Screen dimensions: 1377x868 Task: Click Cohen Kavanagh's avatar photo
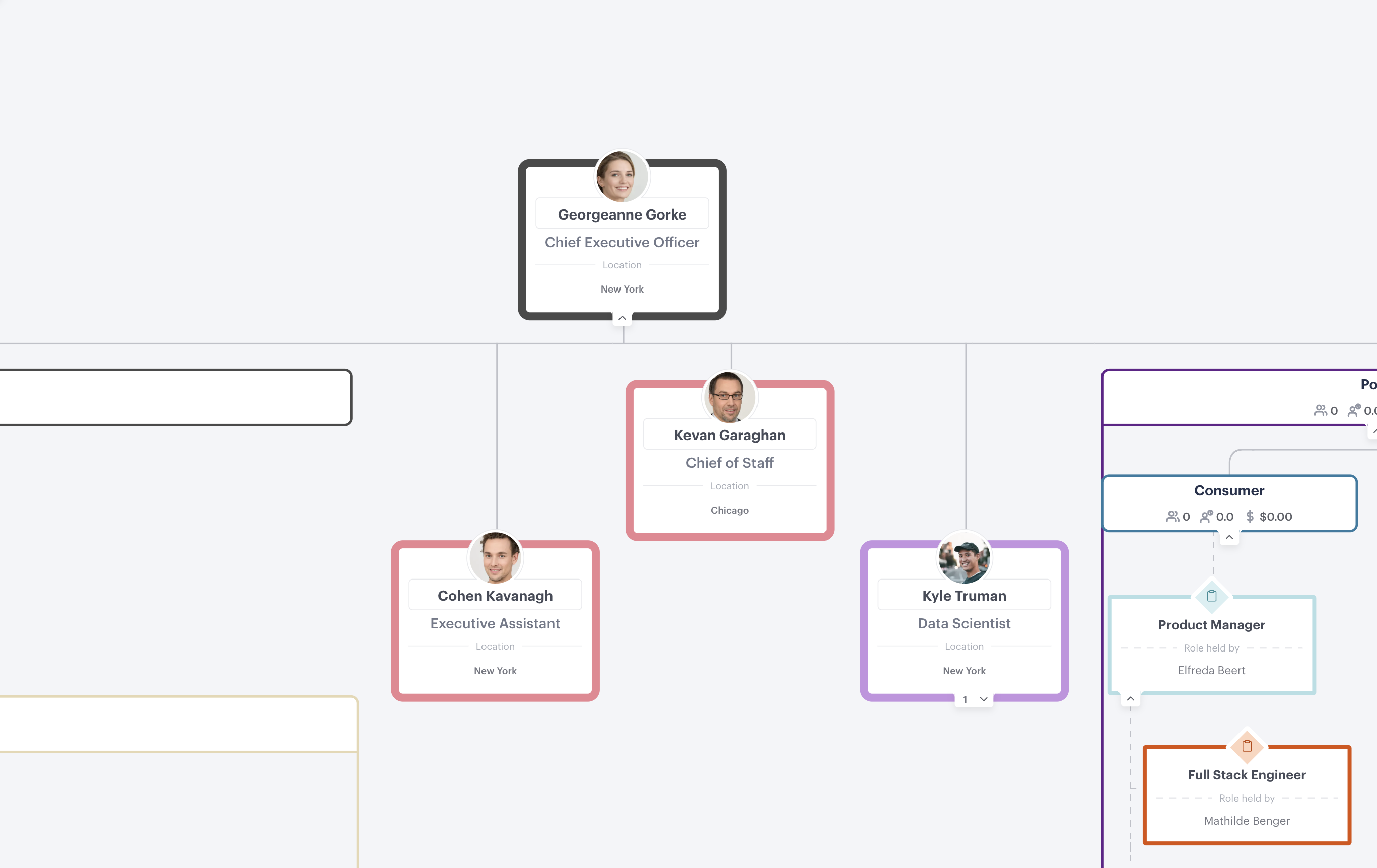(x=495, y=557)
